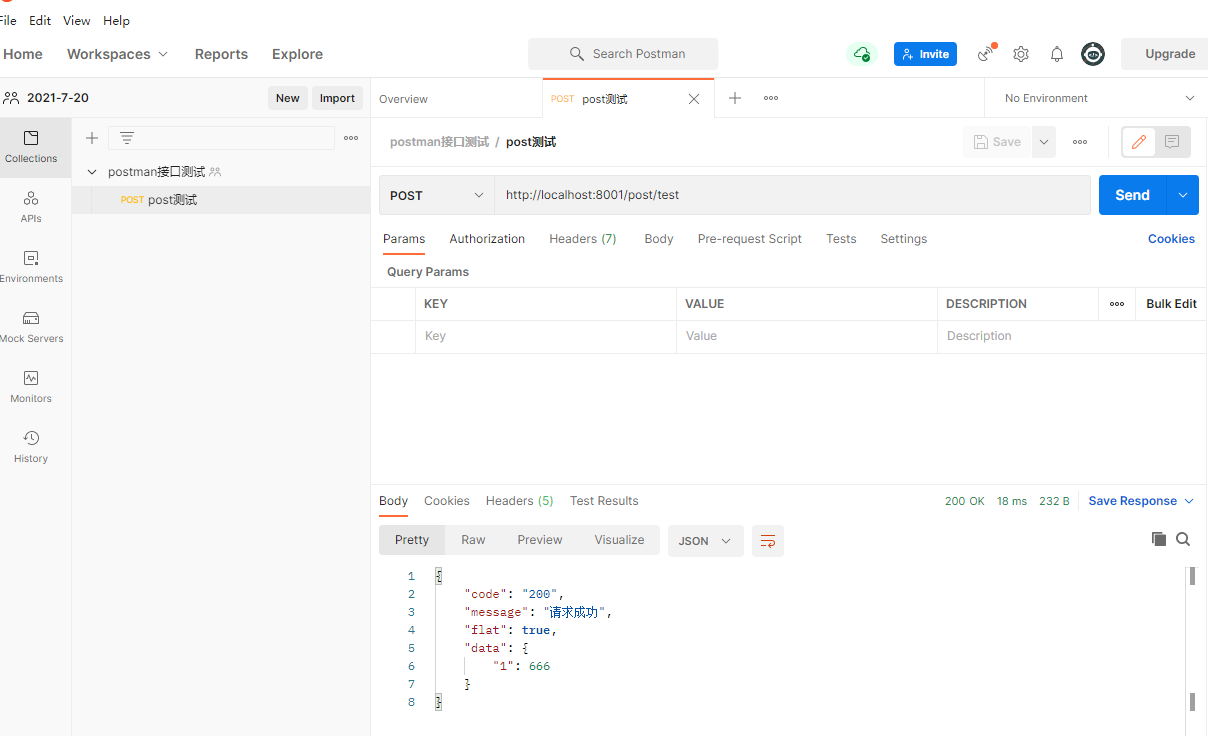Image resolution: width=1208 pixels, height=736 pixels.
Task: Open the History sidebar panel
Action: 31,447
